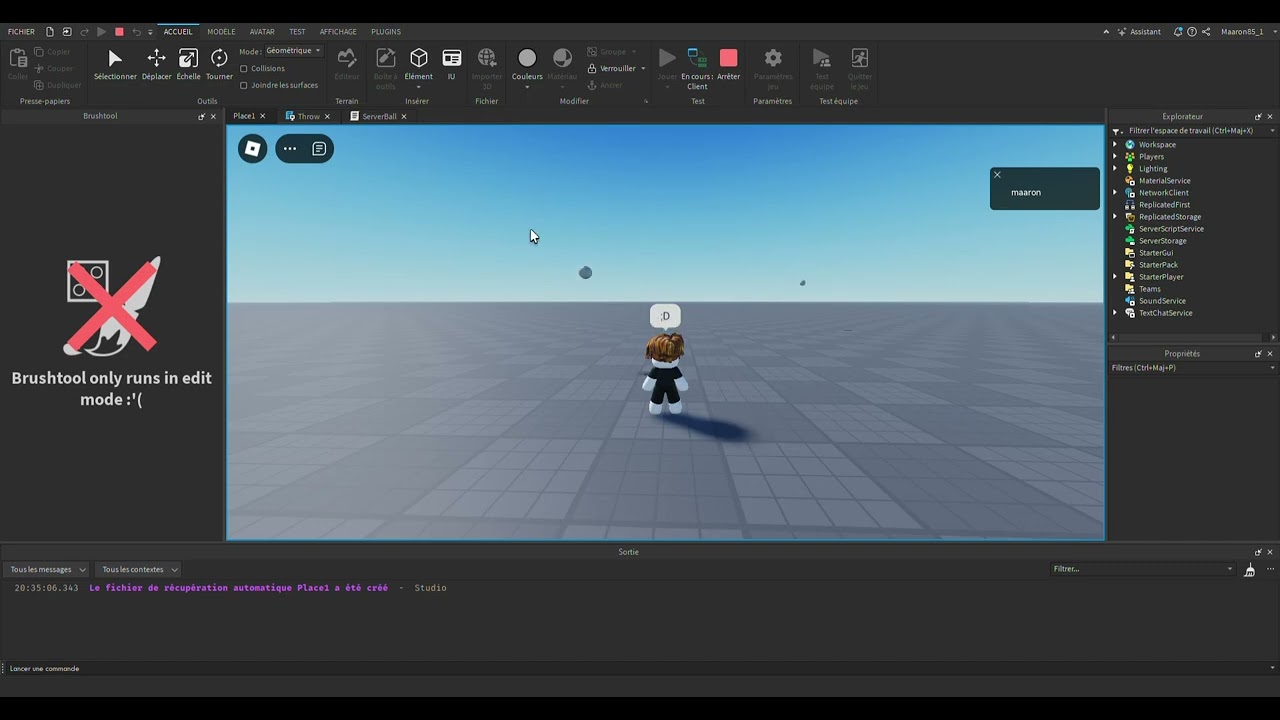Click the Lighting bulb icon
This screenshot has width=1280, height=720.
pos(1130,169)
